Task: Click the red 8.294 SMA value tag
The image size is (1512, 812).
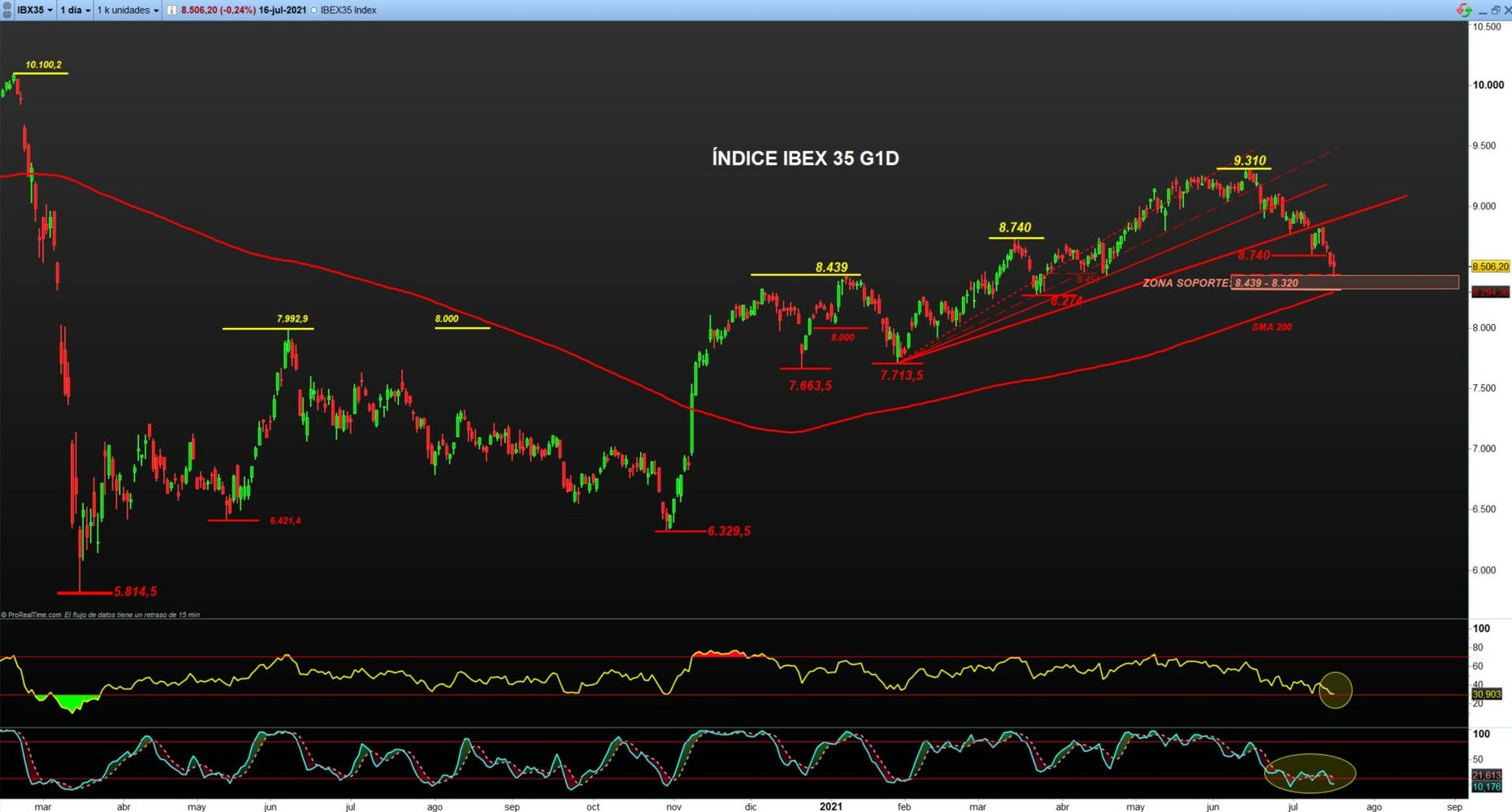Action: point(1490,292)
